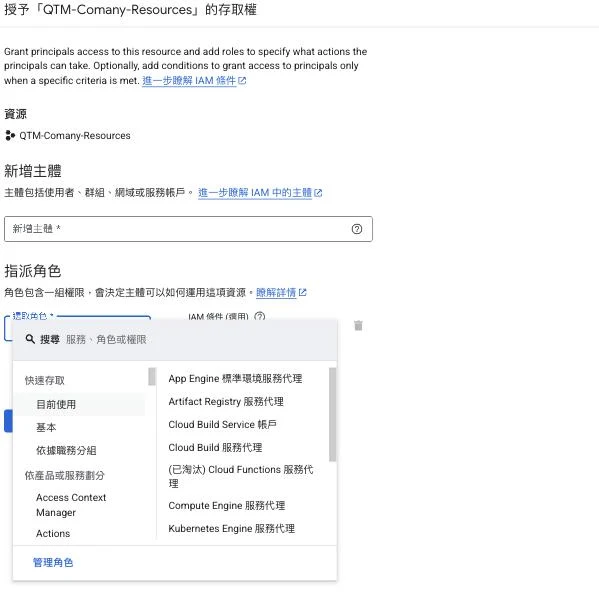Screen dimensions: 599x592
Task: Click the search magnifier icon in the role picker
Action: click(x=30, y=339)
